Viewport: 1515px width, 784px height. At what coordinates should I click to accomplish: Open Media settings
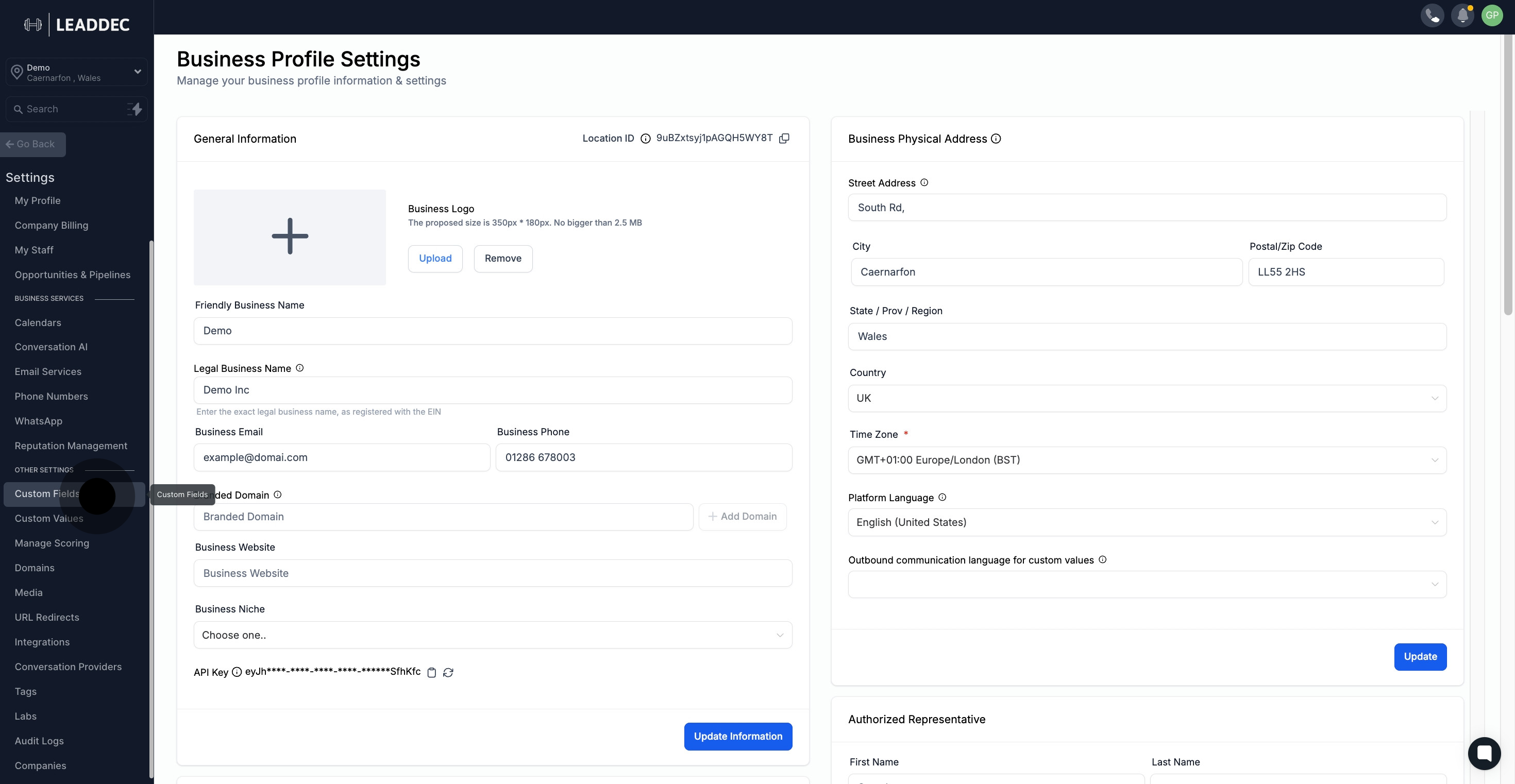point(29,593)
